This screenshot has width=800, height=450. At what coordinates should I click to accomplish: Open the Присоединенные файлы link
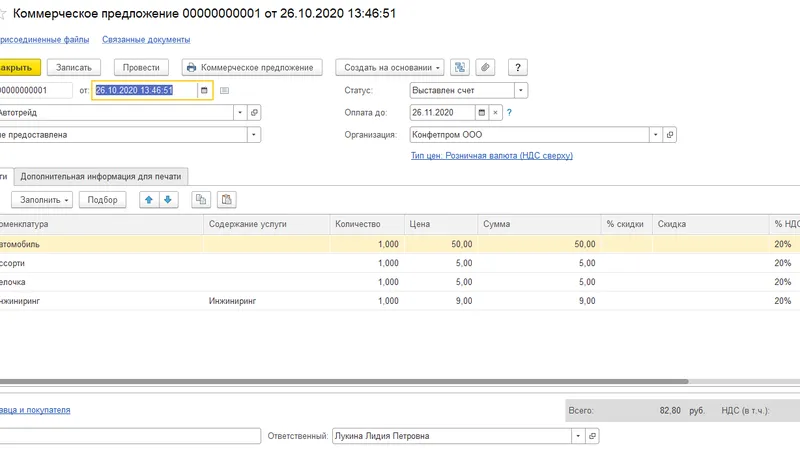[44, 39]
